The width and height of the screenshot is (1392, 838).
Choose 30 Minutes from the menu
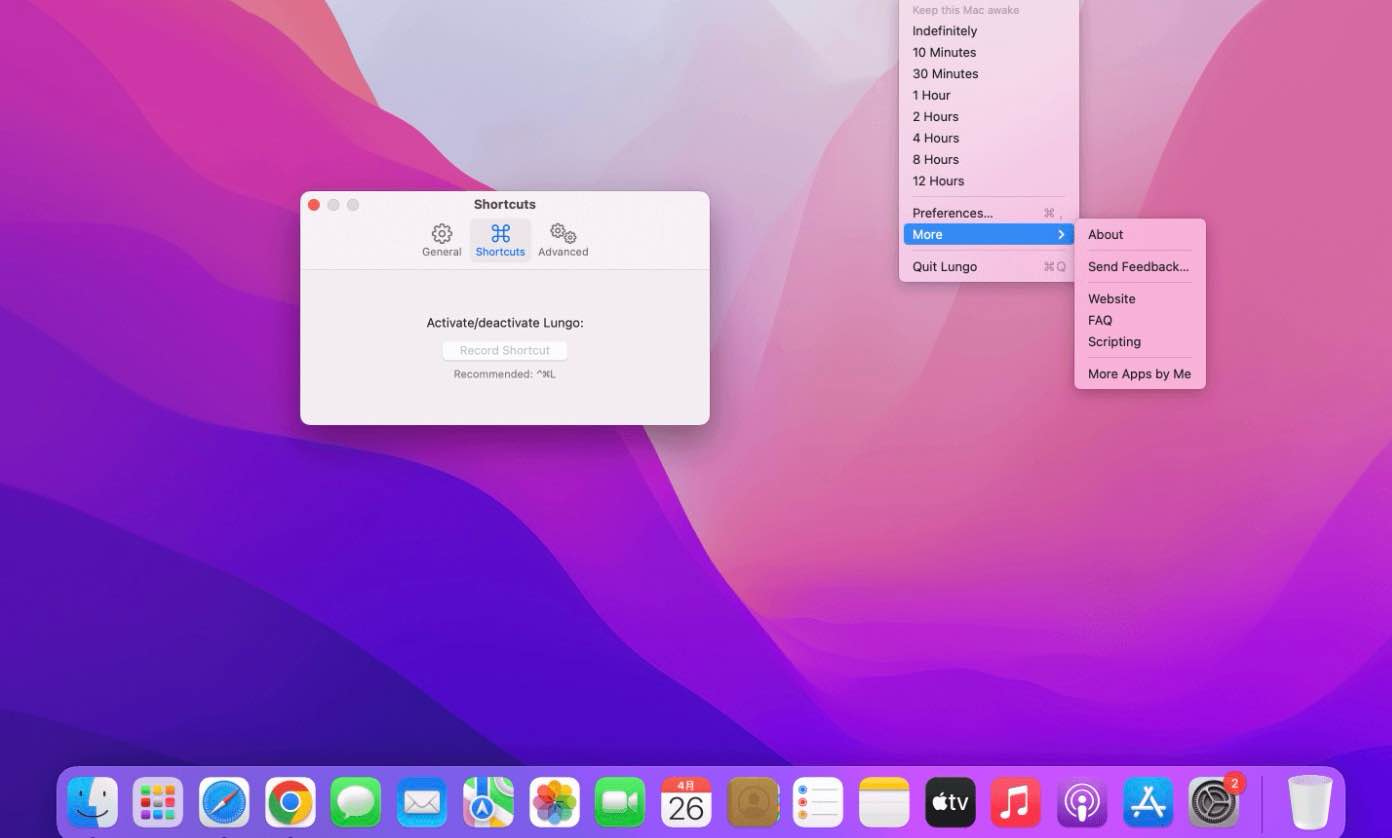(x=945, y=74)
